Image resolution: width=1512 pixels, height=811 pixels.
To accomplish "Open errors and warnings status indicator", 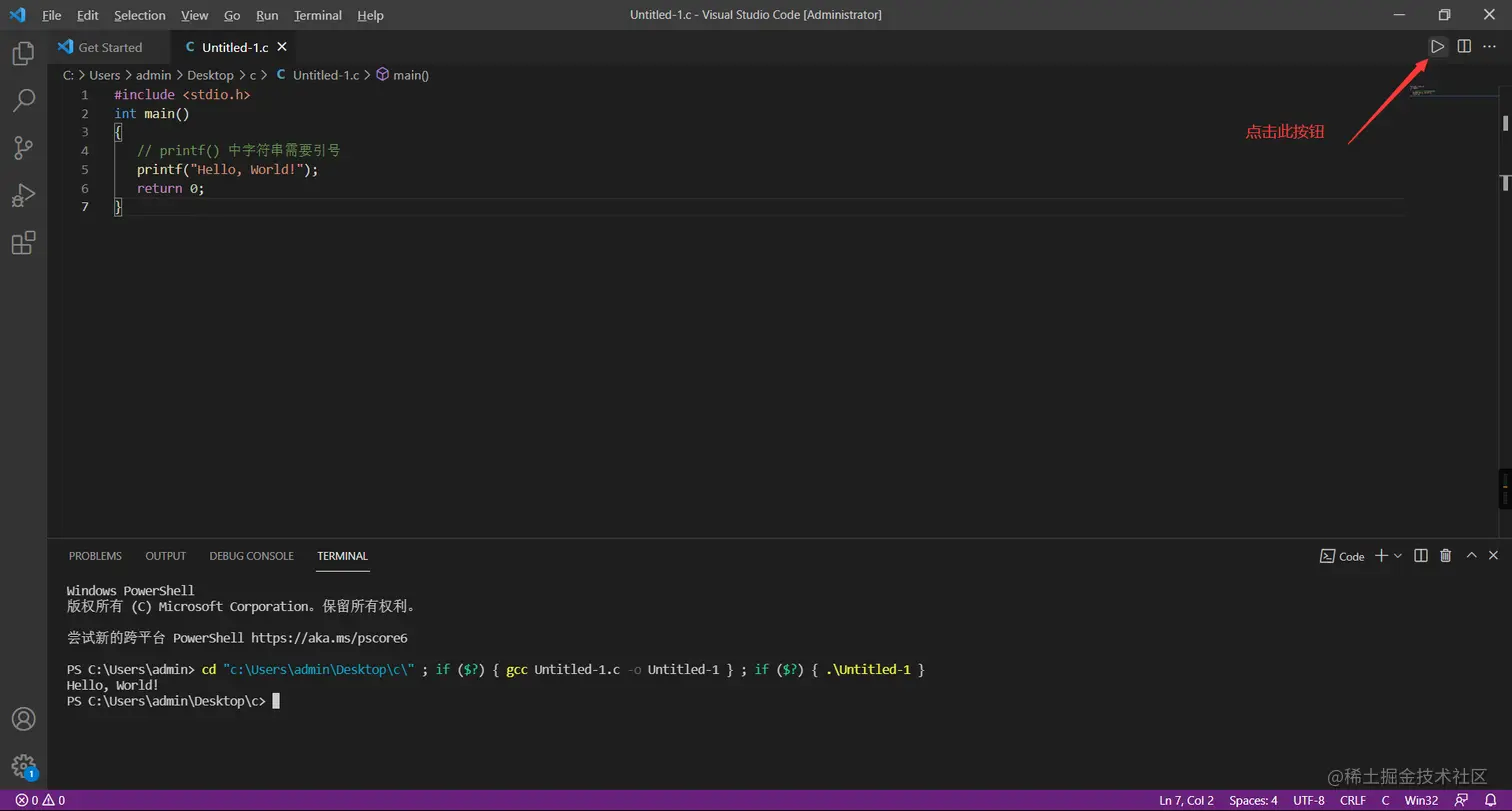I will click(x=40, y=800).
